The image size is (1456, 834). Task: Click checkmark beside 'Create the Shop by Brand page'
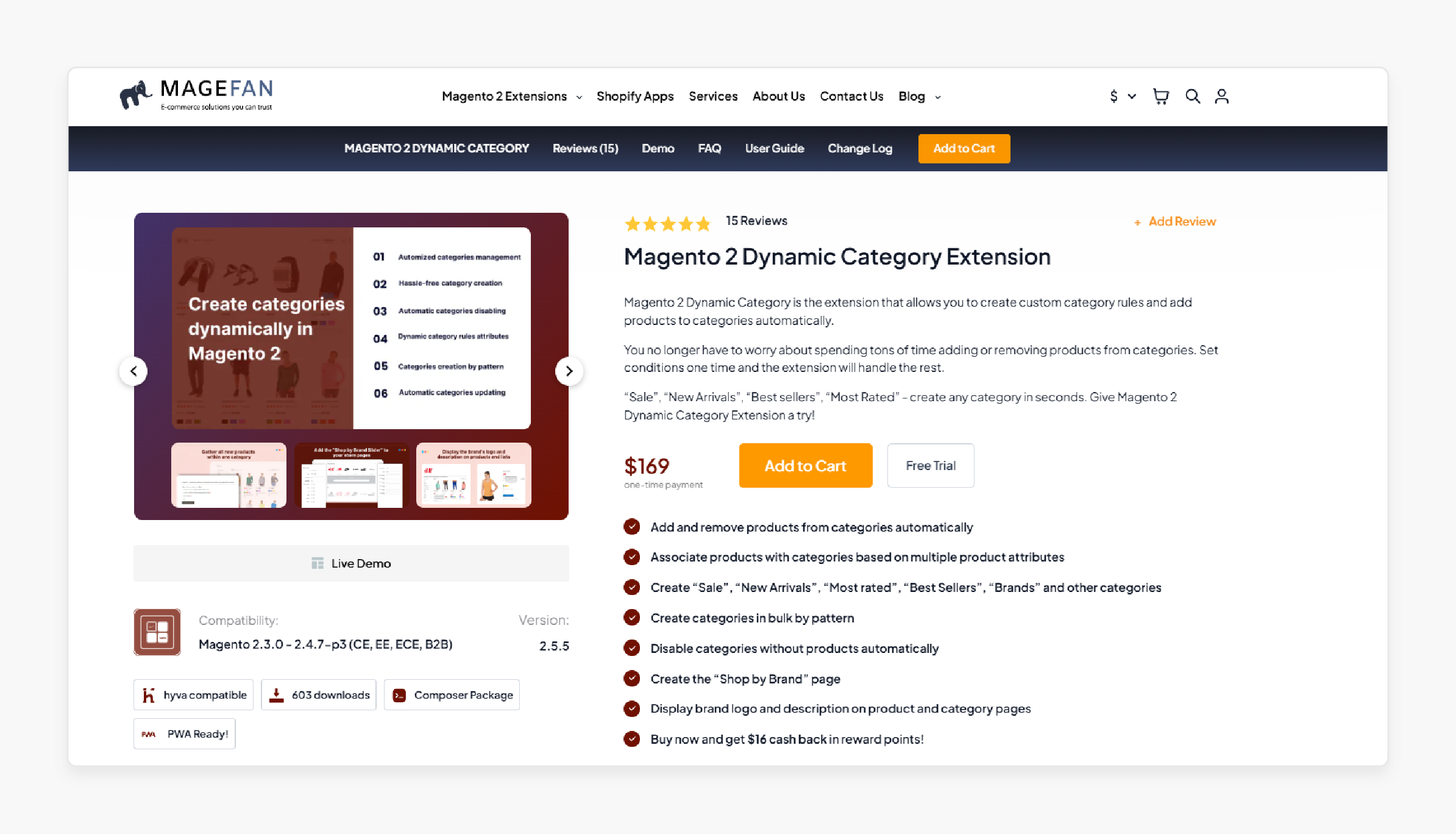pyautogui.click(x=632, y=679)
